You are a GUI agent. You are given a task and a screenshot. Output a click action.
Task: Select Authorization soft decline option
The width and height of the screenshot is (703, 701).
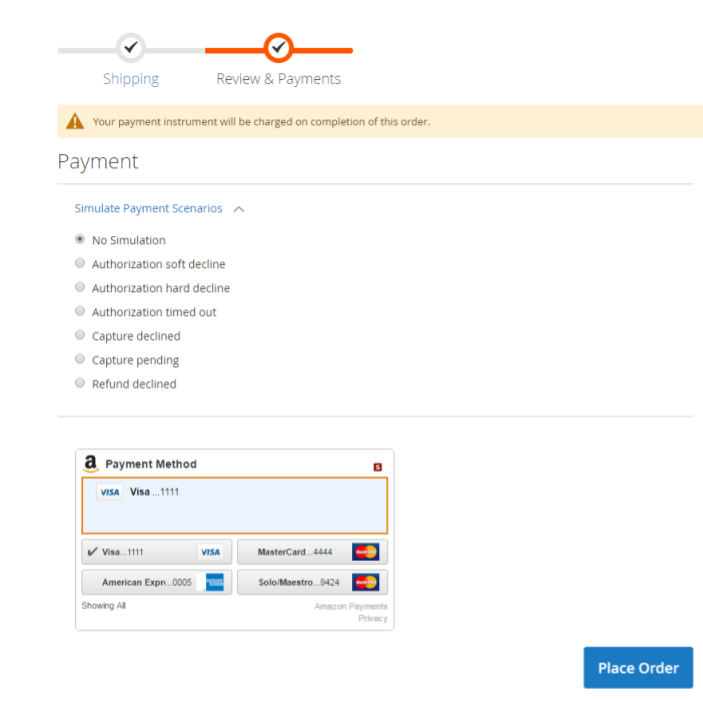click(x=80, y=263)
